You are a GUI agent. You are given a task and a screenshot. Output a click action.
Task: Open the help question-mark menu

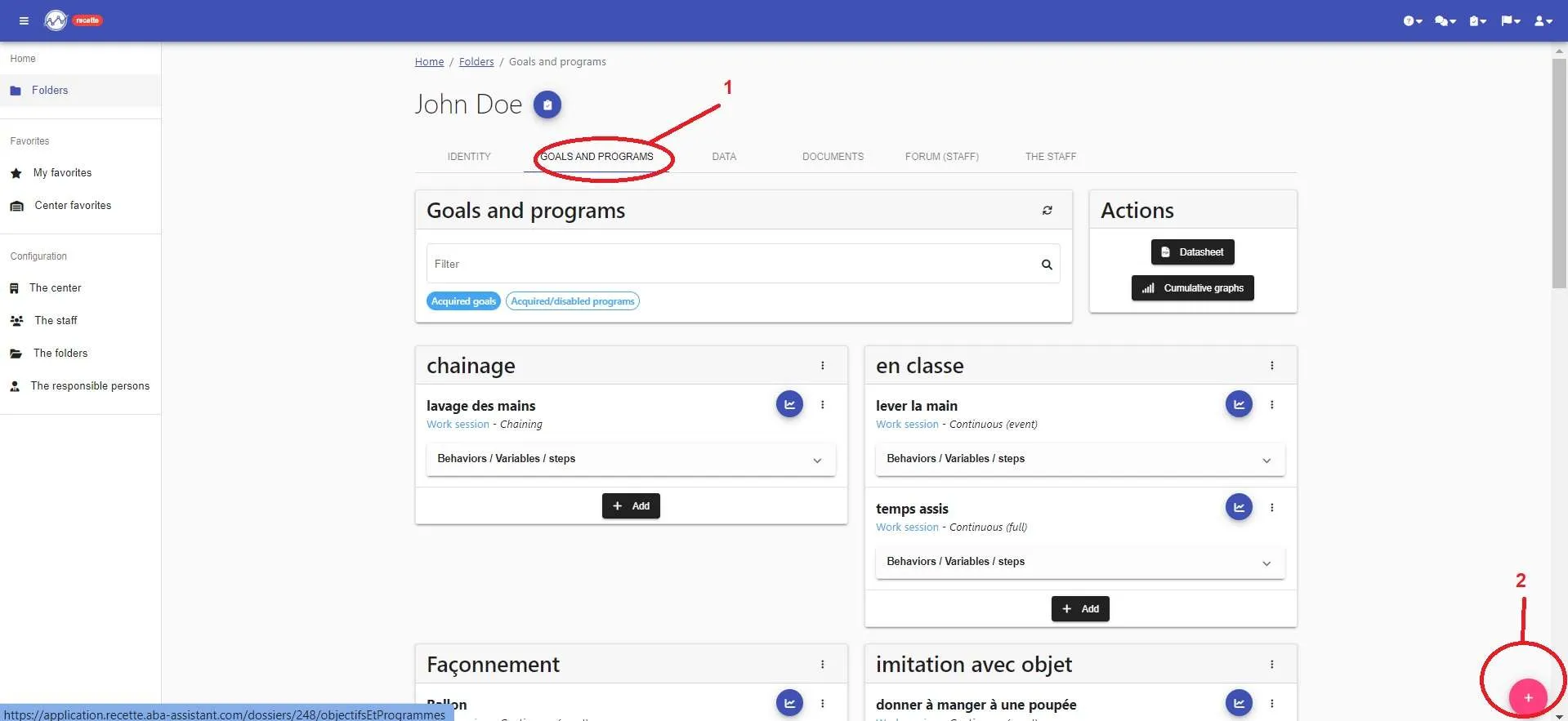(x=1413, y=21)
